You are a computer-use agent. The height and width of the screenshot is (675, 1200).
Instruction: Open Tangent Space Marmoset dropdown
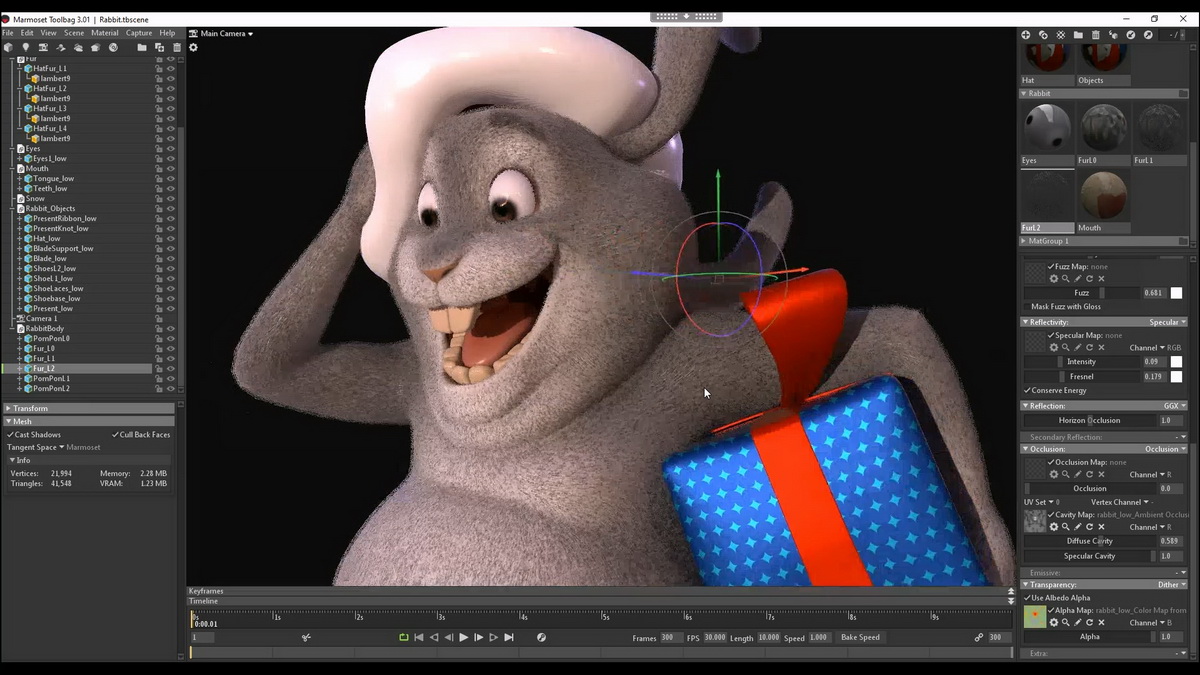coord(55,447)
